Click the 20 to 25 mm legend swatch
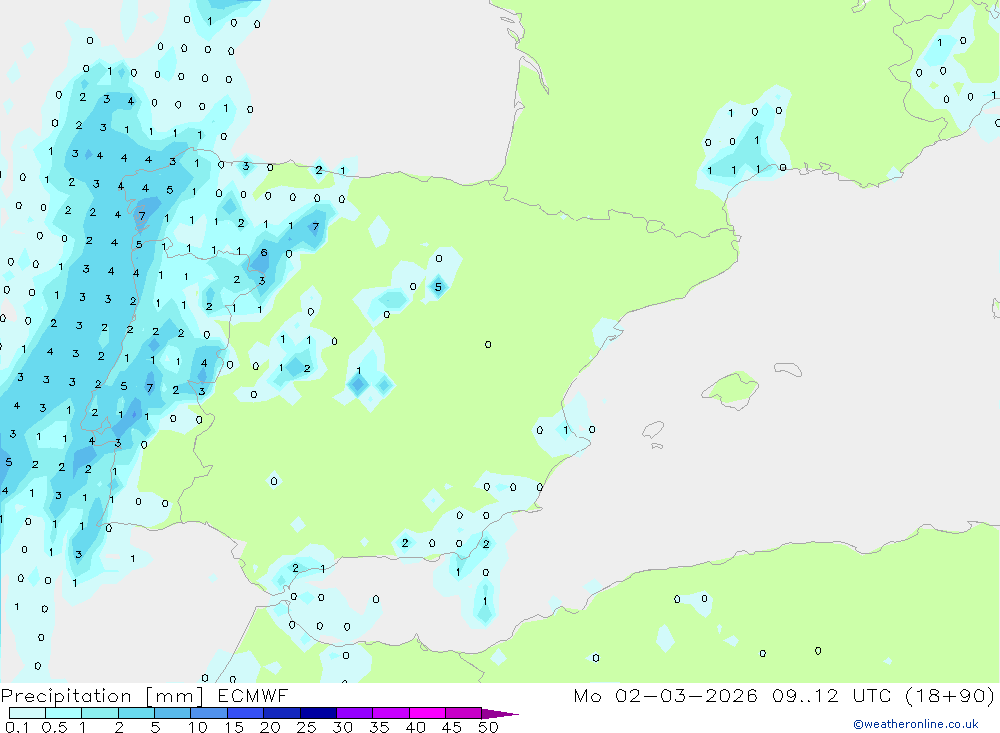The height and width of the screenshot is (733, 1000). (281, 713)
